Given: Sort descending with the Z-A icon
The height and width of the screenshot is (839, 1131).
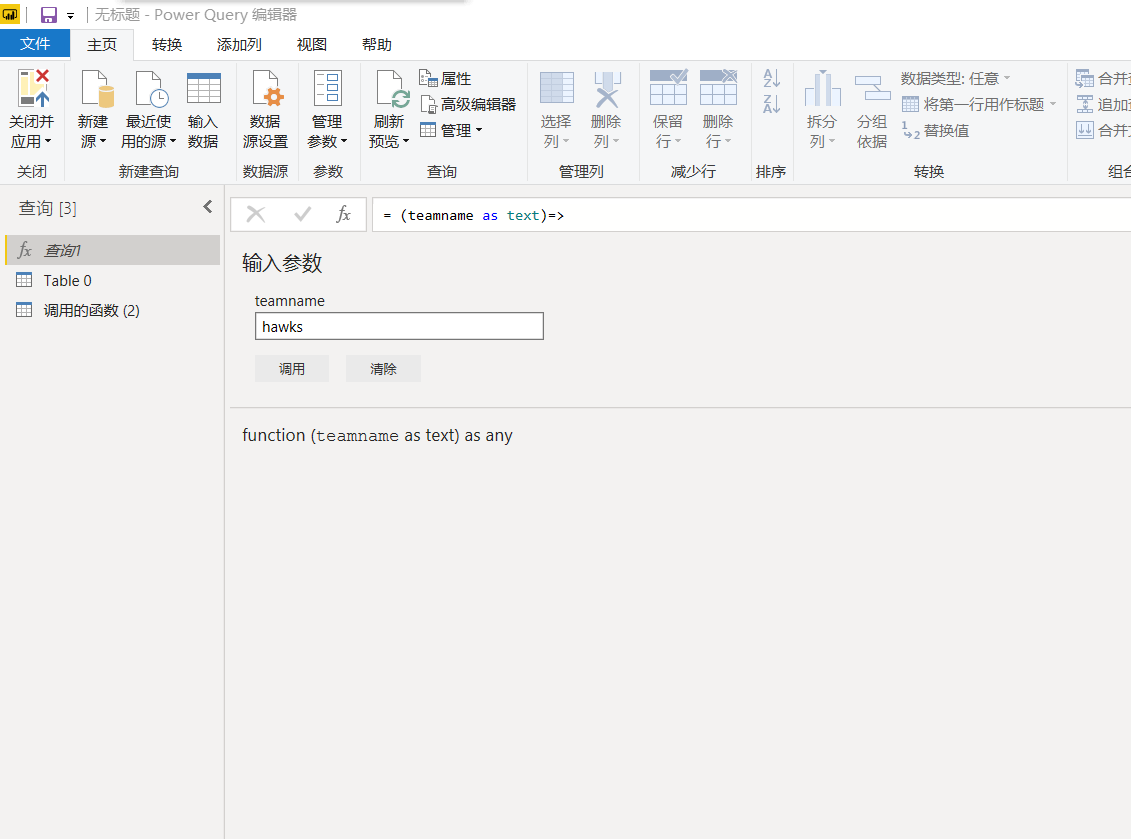Looking at the screenshot, I should pos(772,104).
